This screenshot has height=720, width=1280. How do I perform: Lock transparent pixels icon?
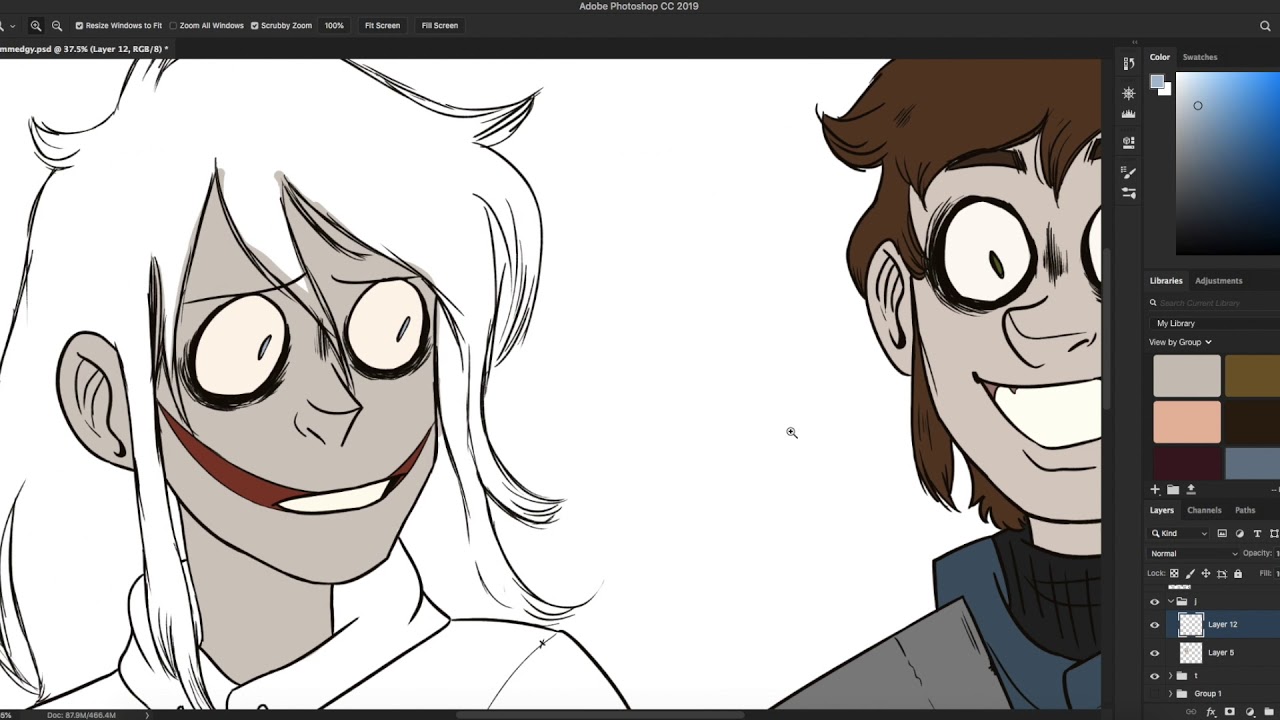click(1174, 573)
